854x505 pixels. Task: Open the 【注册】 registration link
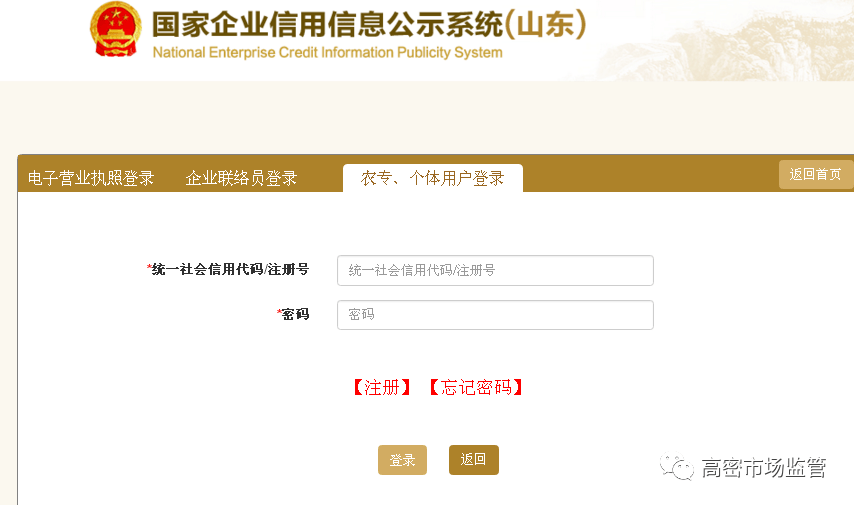pos(381,388)
